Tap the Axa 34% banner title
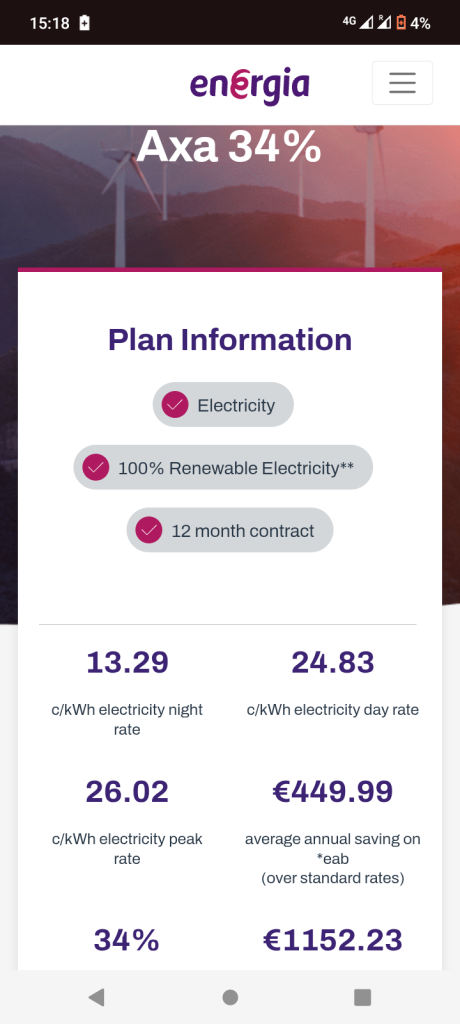Viewport: 460px width, 1024px height. pyautogui.click(x=229, y=146)
